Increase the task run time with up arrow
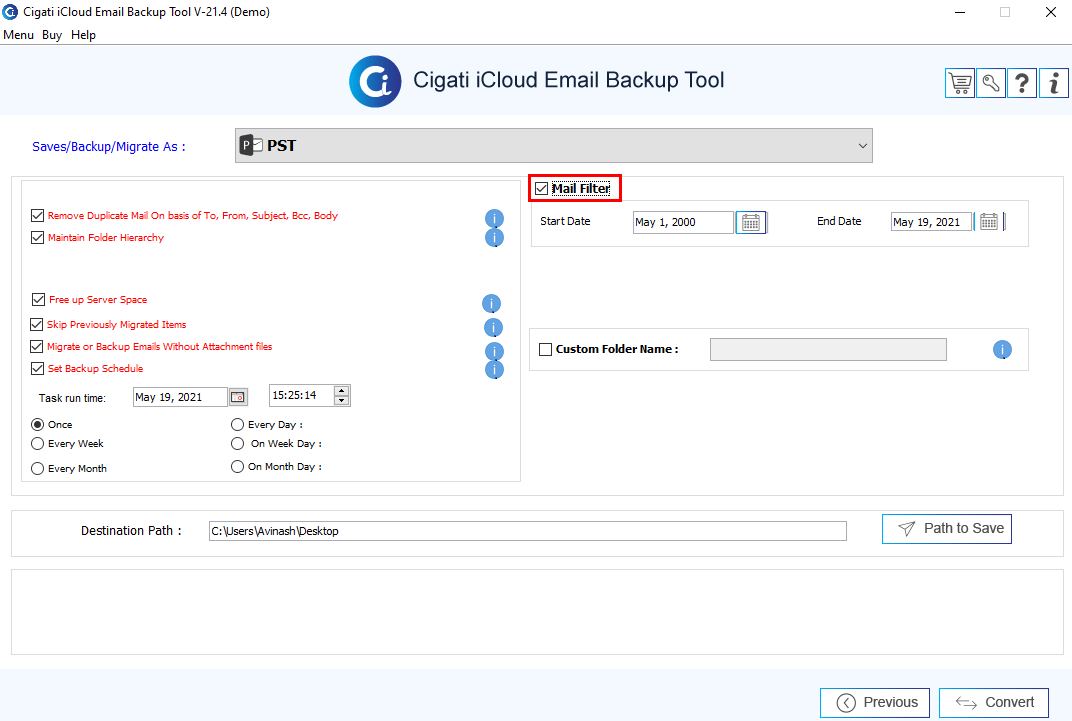The height and width of the screenshot is (721, 1072). (x=341, y=390)
